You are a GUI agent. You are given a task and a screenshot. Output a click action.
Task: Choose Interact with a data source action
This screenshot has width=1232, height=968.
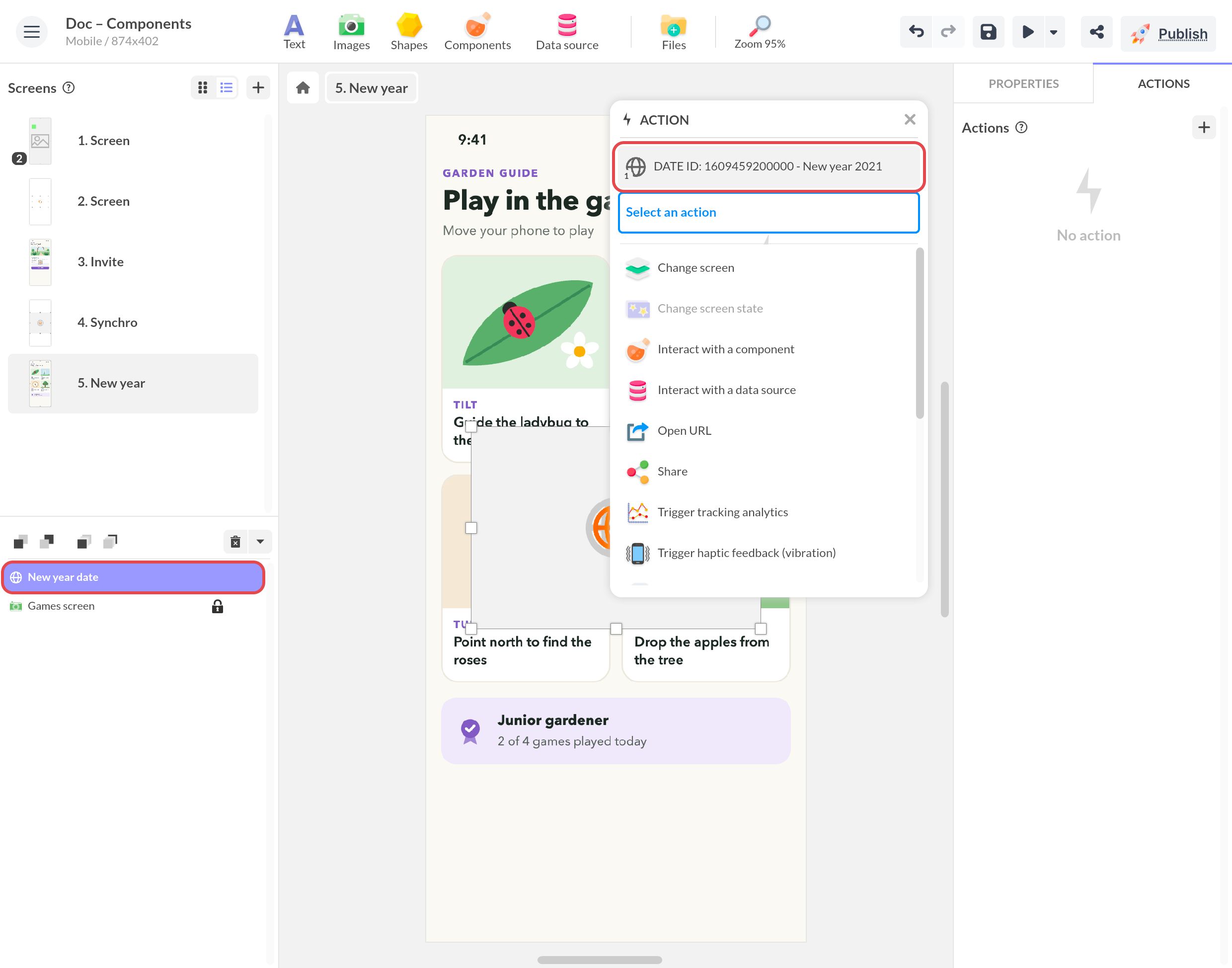point(768,390)
